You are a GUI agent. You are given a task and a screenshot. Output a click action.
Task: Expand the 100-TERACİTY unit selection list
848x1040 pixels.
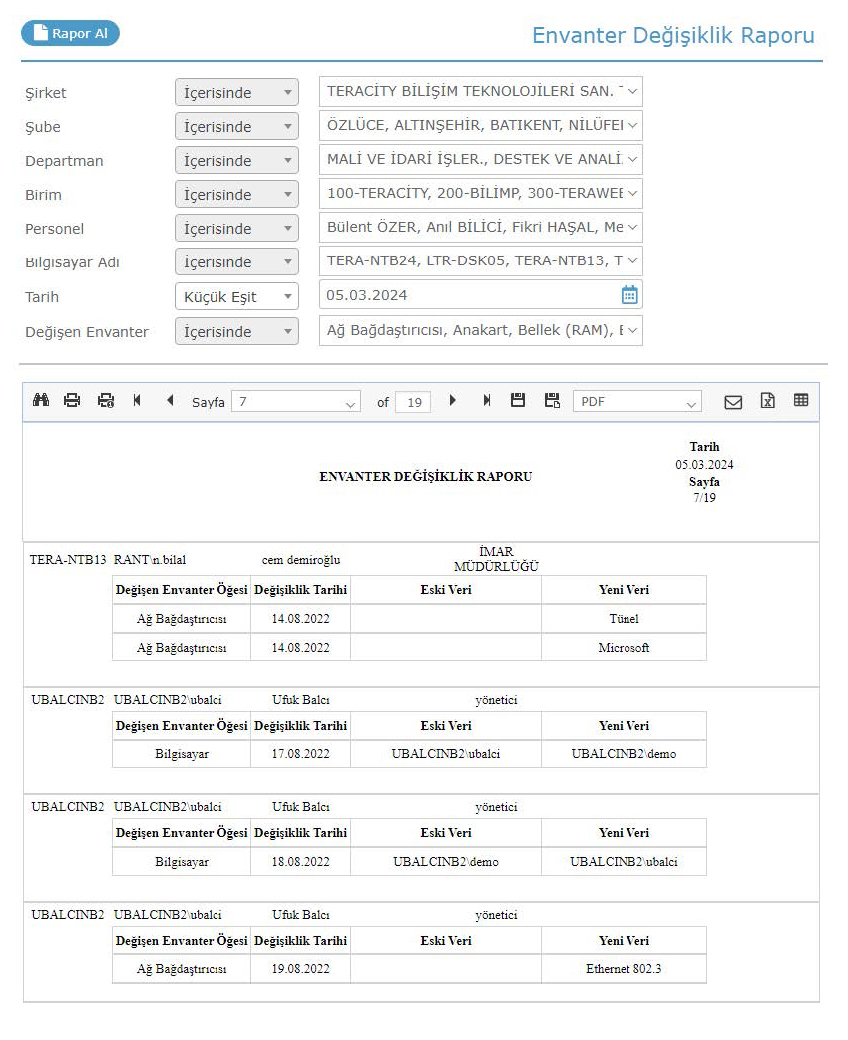[481, 194]
